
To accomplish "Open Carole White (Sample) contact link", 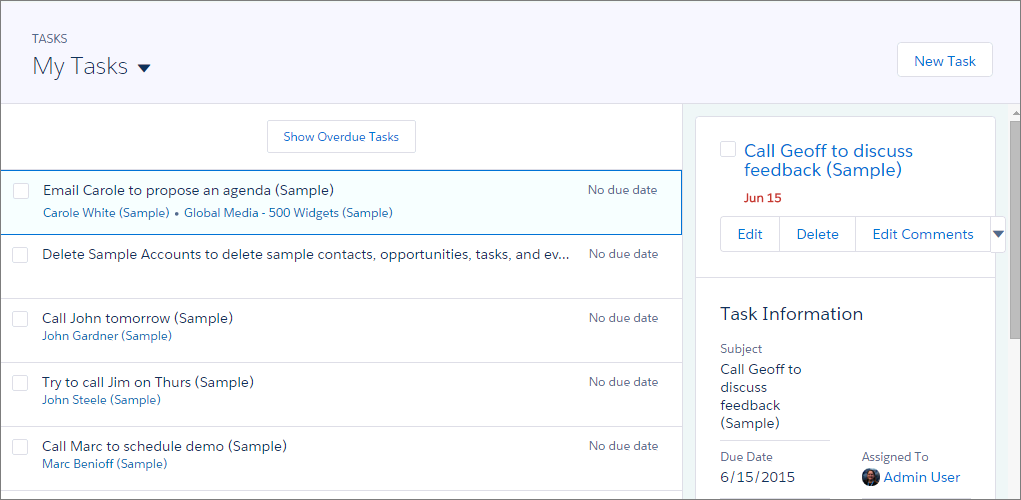I will 106,213.
